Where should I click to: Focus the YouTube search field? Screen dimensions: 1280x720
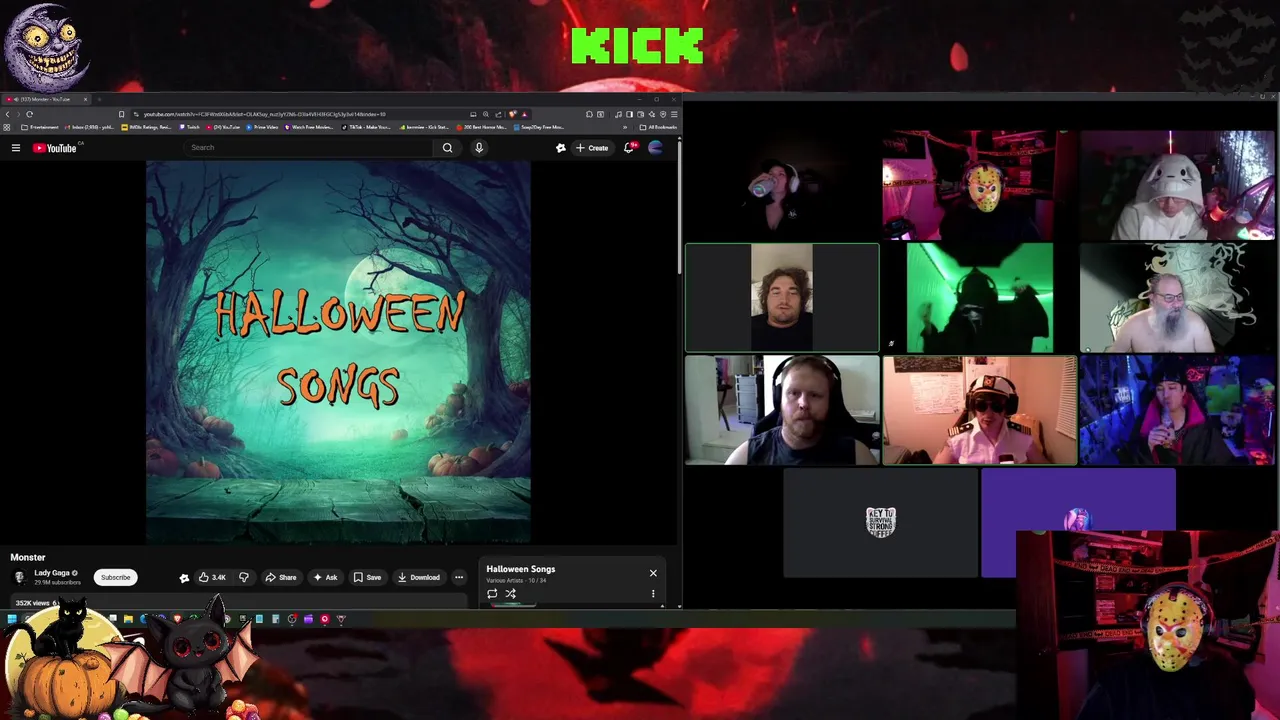(x=310, y=148)
